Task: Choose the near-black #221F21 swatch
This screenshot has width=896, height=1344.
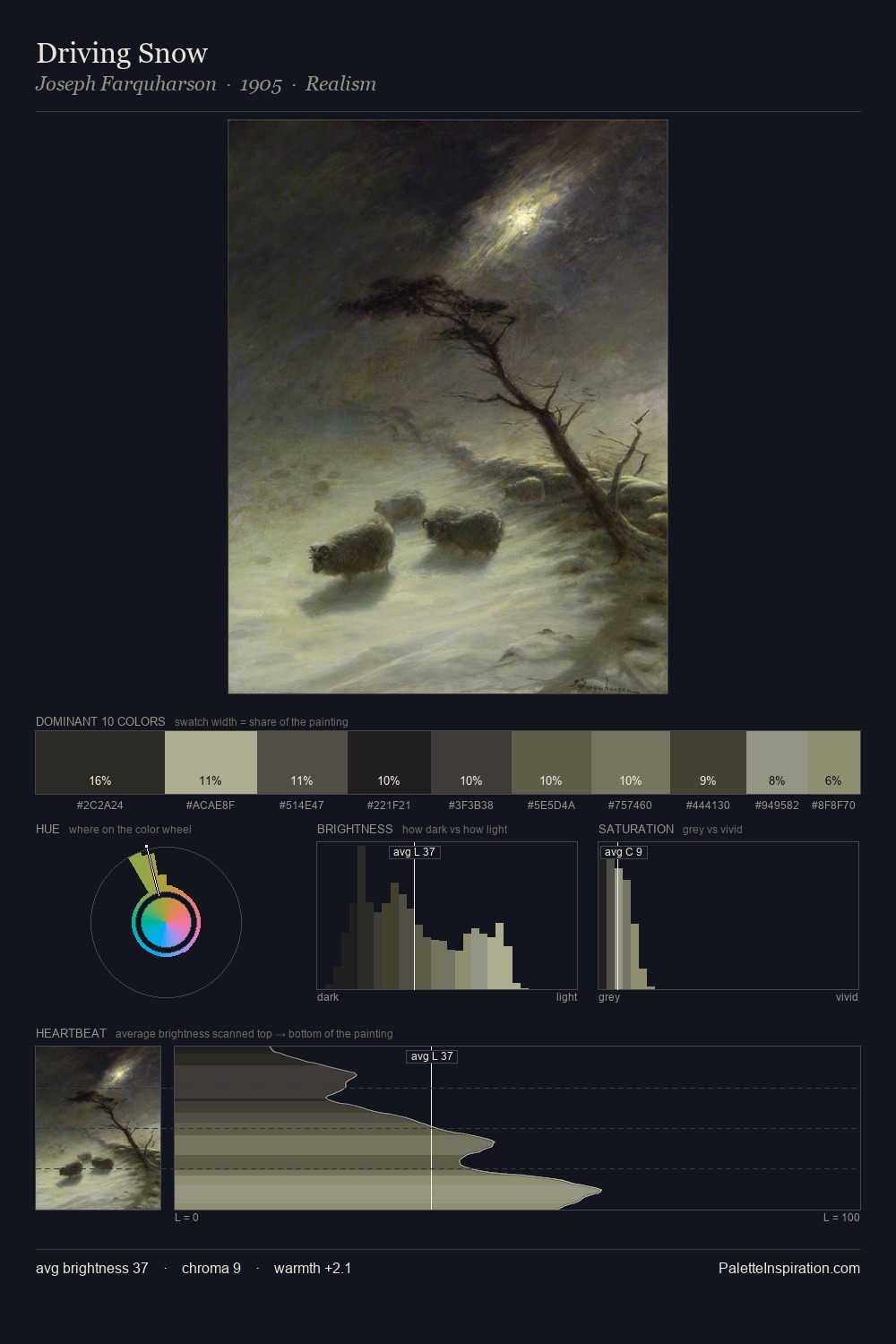Action: (389, 762)
